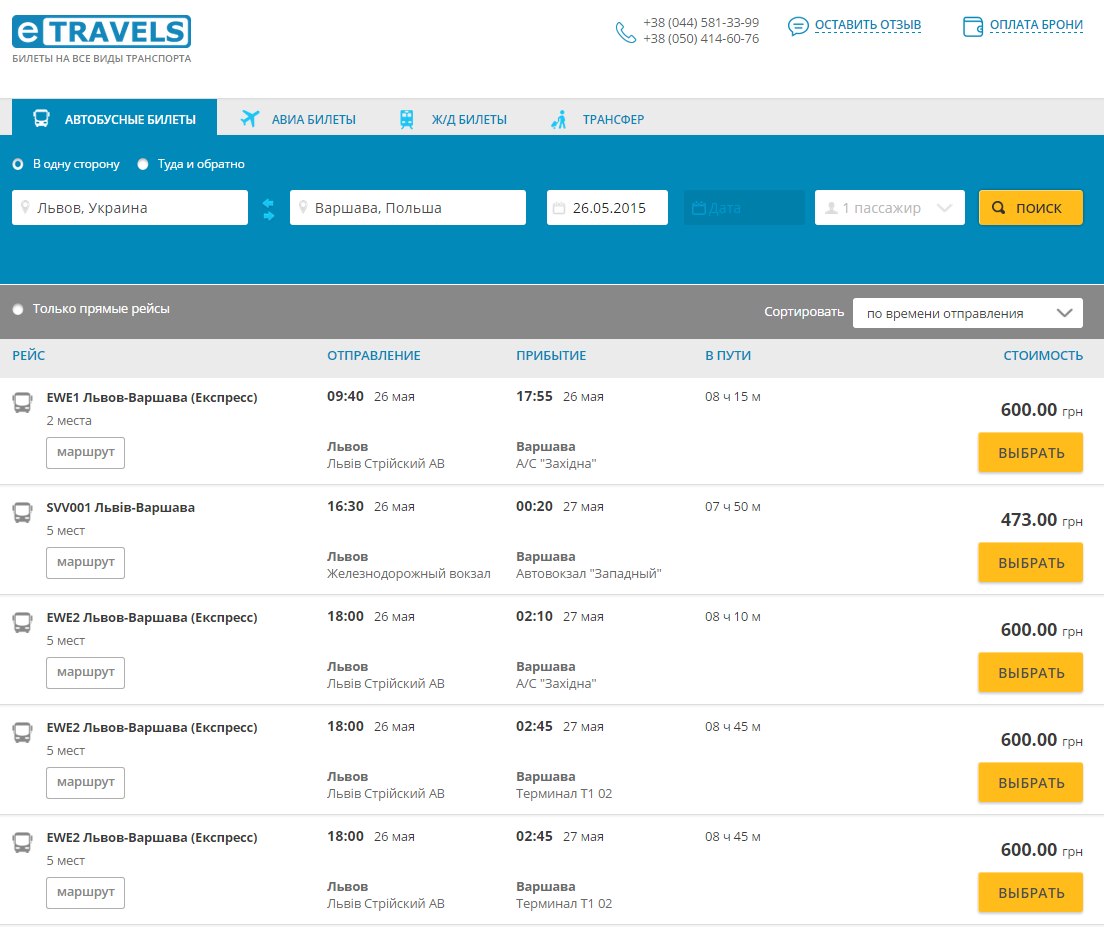Click the ОСТАВИТЬ ОТЗЫВ link

[867, 25]
